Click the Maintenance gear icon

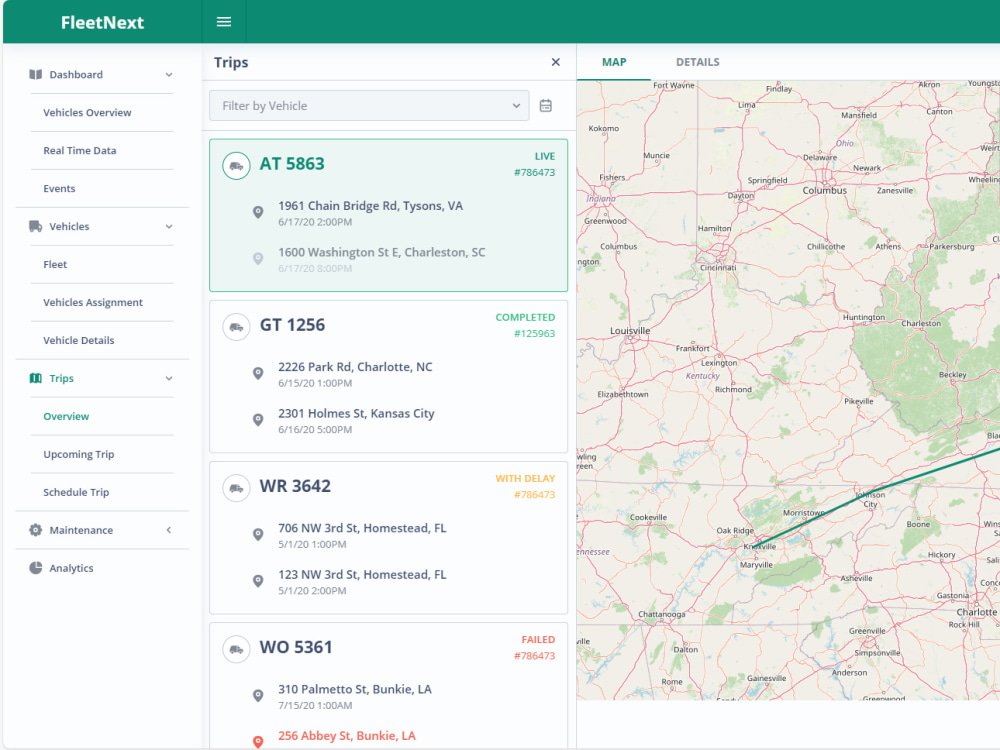coord(36,530)
